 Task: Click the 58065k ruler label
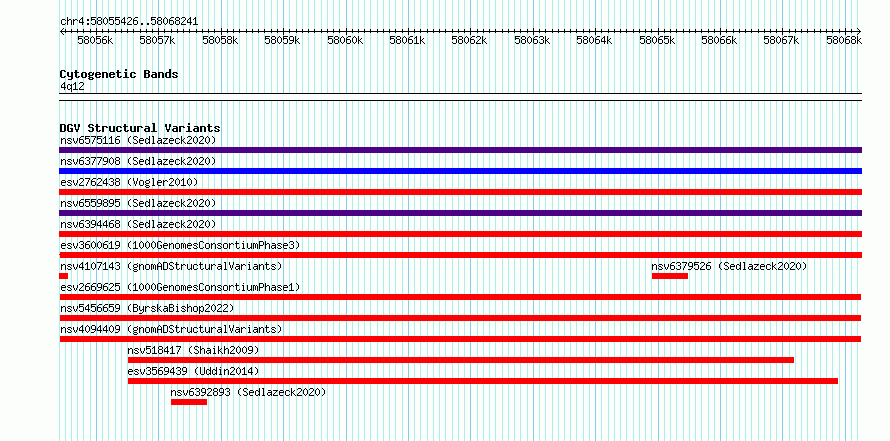point(657,40)
